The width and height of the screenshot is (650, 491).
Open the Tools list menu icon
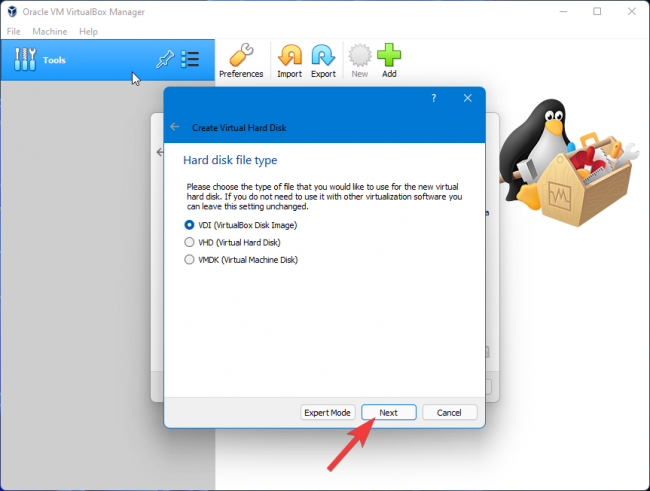point(190,59)
